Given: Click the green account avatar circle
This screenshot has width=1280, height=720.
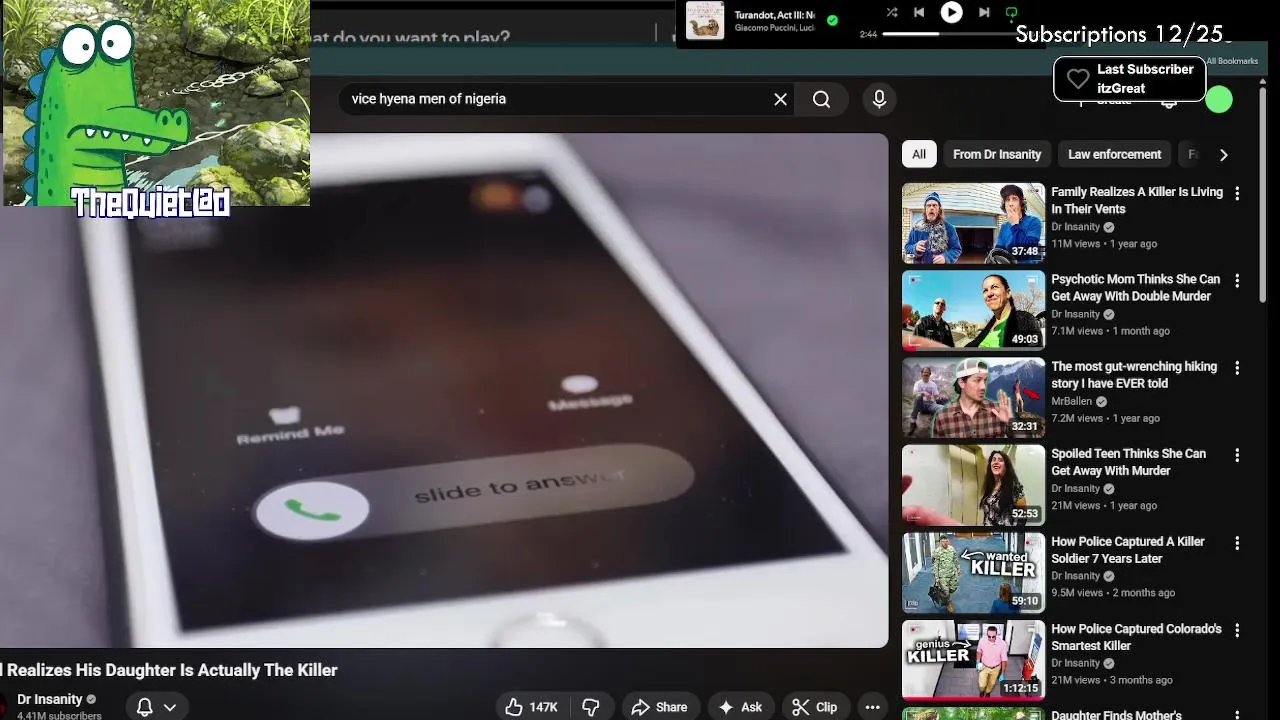Looking at the screenshot, I should coord(1219,99).
